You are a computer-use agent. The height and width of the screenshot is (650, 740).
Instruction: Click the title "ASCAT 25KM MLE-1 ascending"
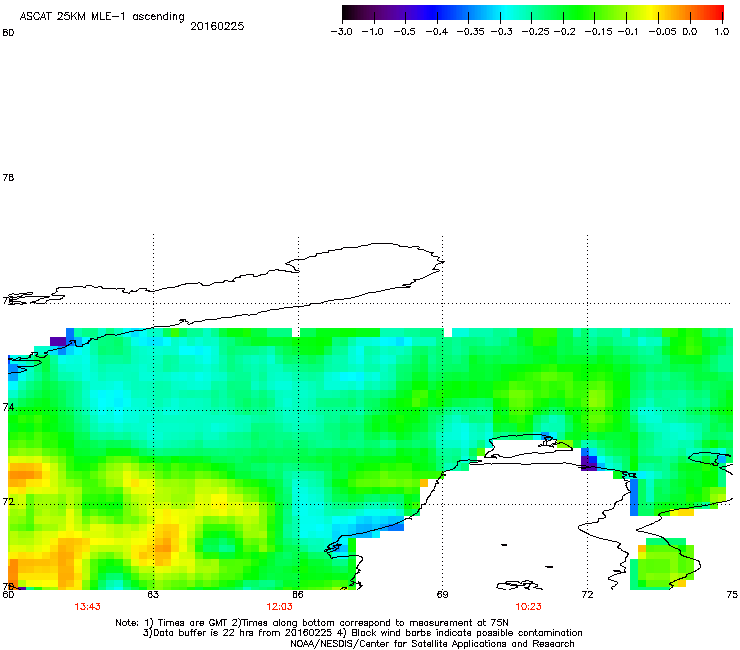102,17
